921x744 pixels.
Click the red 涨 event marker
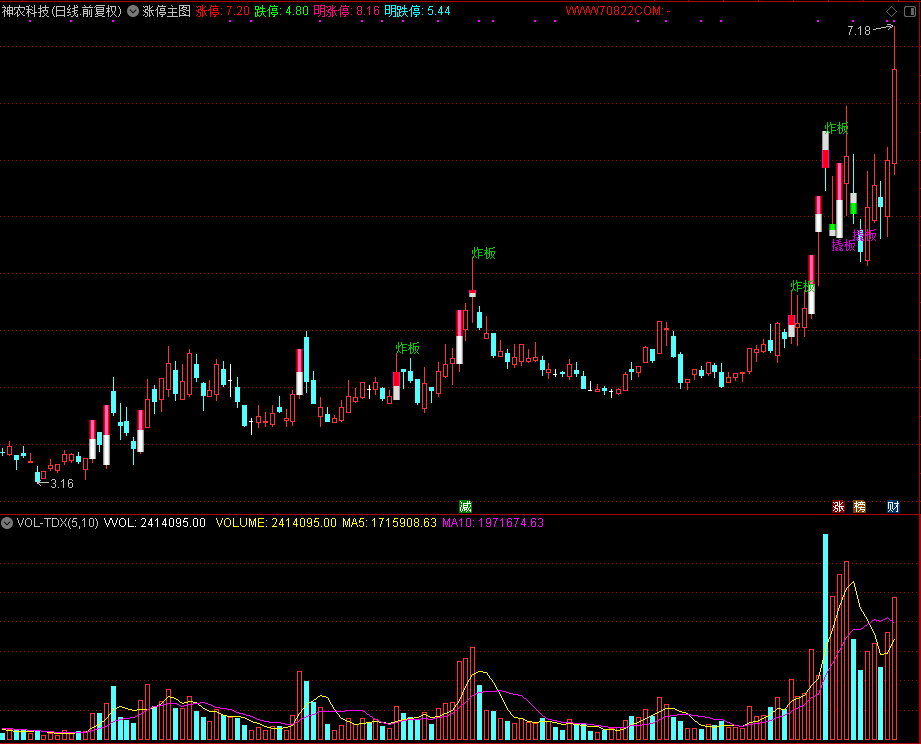tap(838, 506)
